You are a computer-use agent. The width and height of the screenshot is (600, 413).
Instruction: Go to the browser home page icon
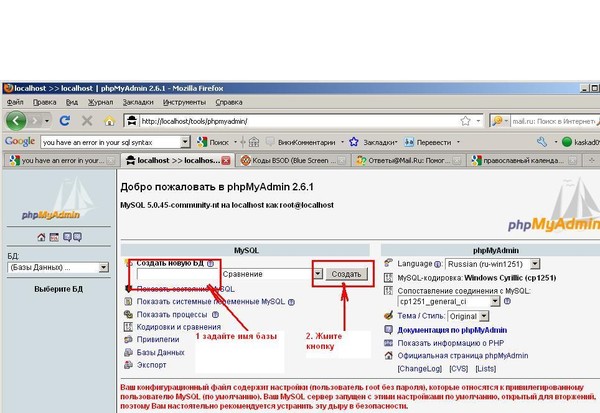point(109,121)
